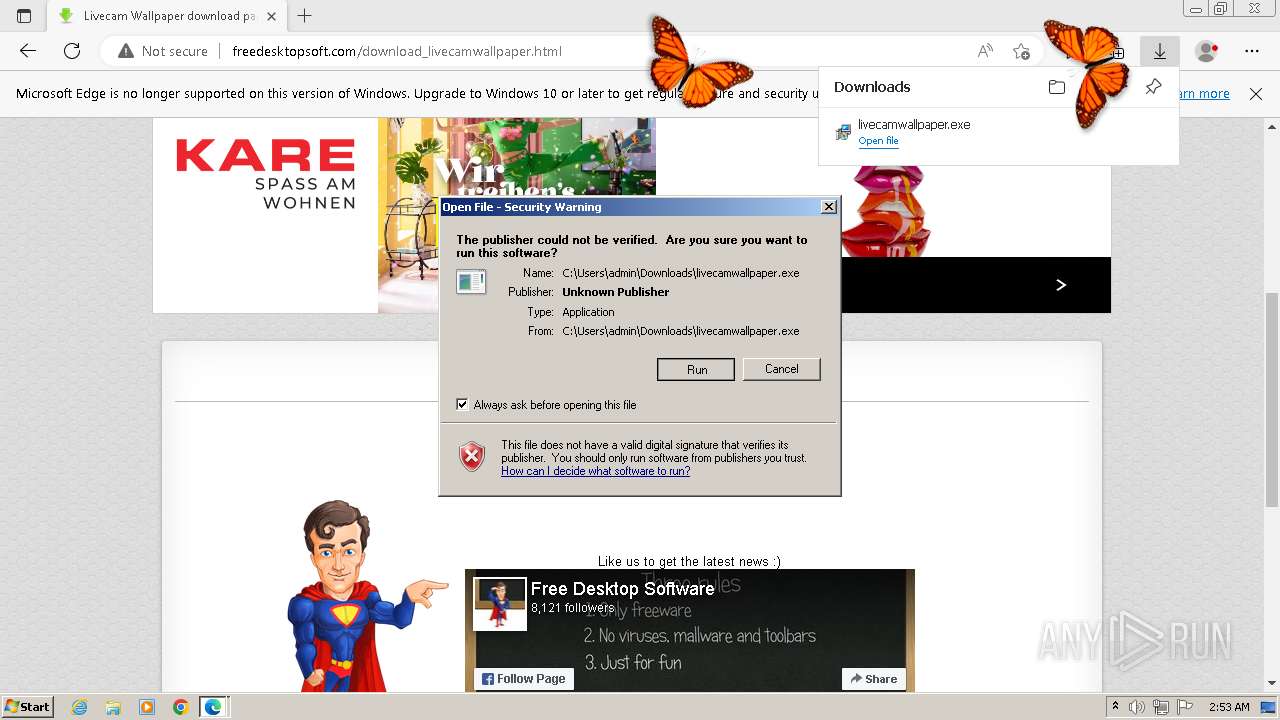
Task: Open Google Chrome from taskbar
Action: point(180,707)
